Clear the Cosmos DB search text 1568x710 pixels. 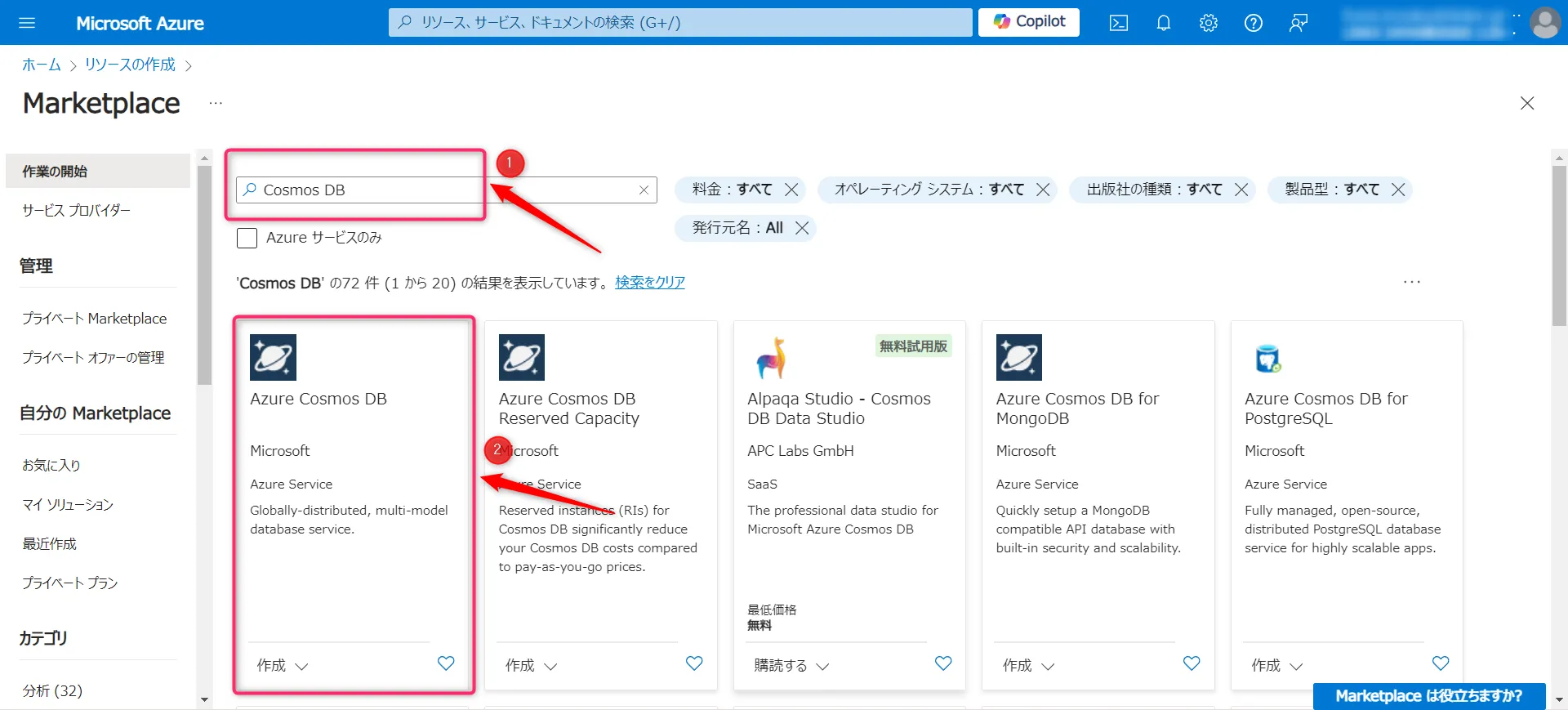coord(644,190)
